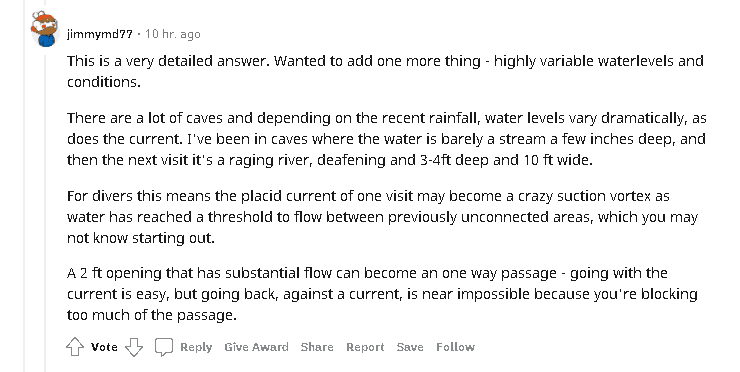The width and height of the screenshot is (740, 372).
Task: Collapse the comment via inner thread line
Action: coord(46,212)
